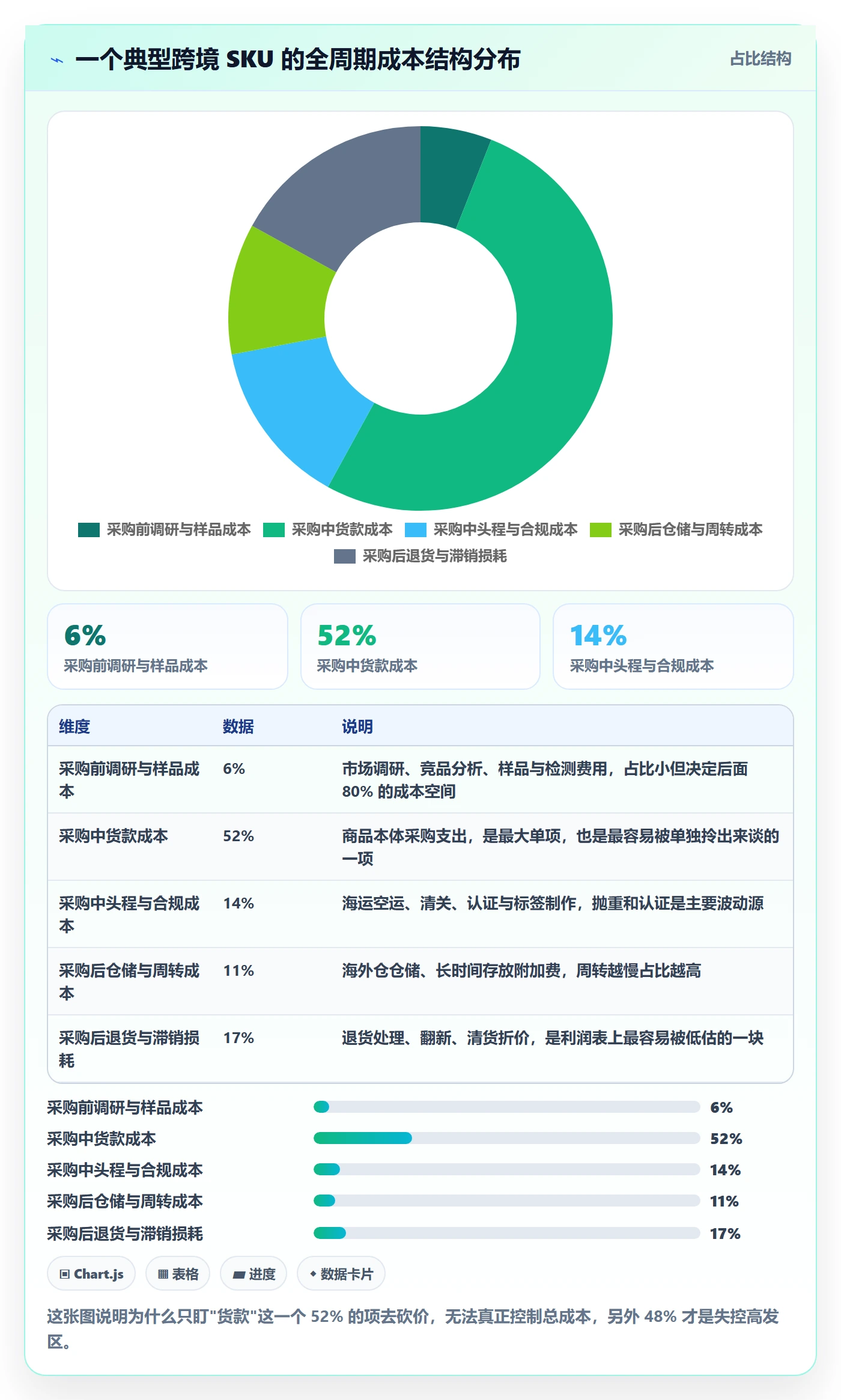Click progress bar for 采购中头程与合规成本
Viewport: 841px width, 1400px height.
507,1169
